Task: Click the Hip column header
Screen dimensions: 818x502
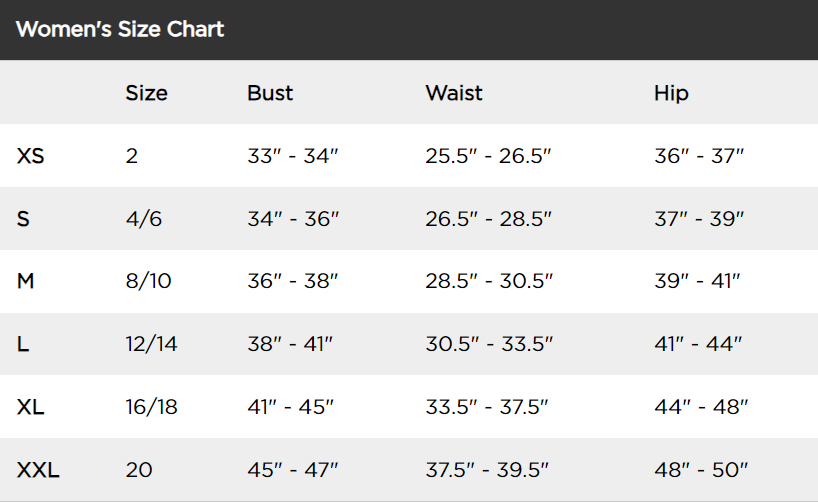Action: [x=671, y=93]
